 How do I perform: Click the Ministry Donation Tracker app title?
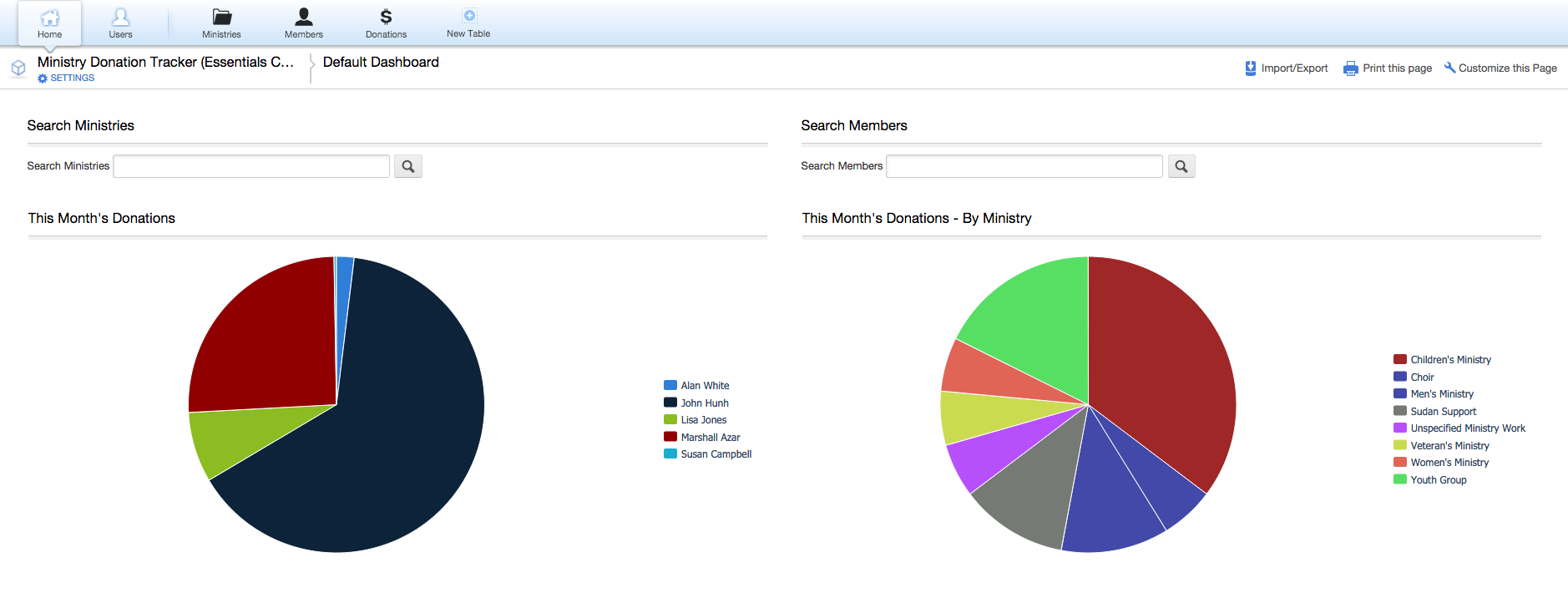(165, 62)
